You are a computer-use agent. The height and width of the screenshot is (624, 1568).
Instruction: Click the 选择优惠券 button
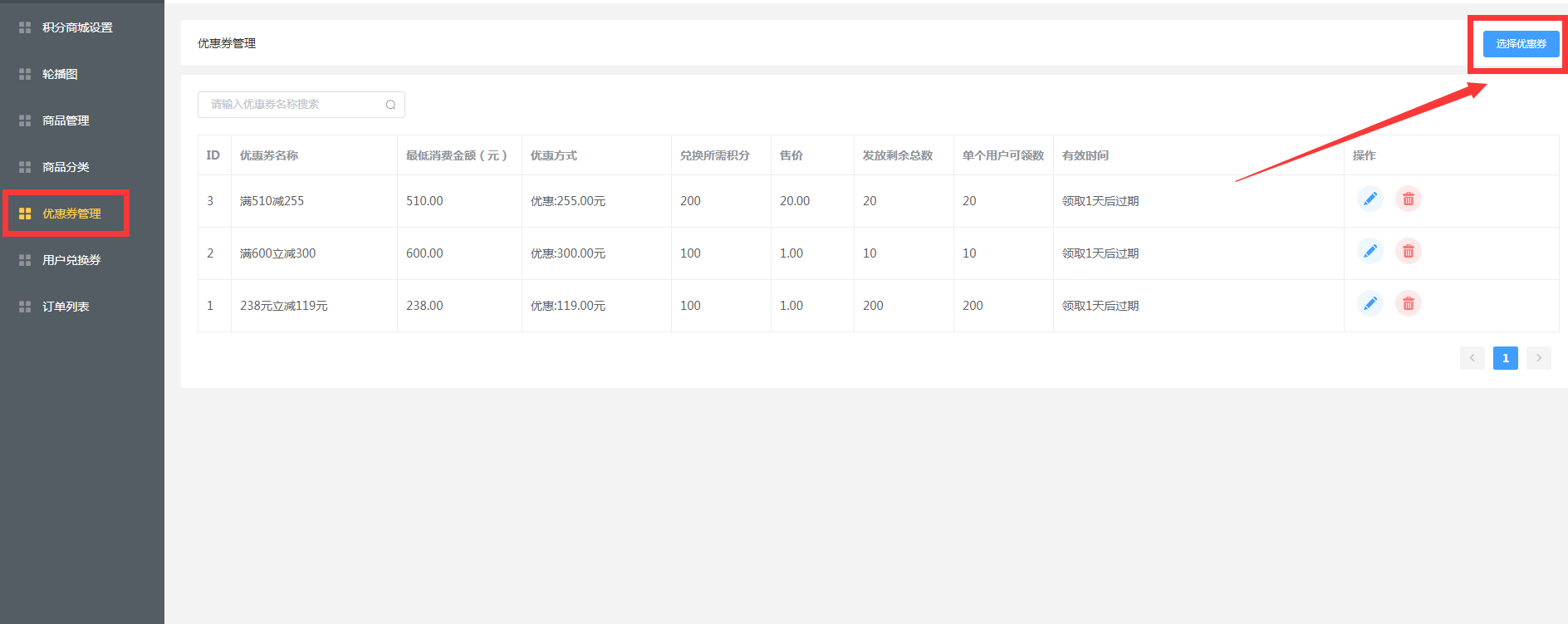pos(1521,44)
